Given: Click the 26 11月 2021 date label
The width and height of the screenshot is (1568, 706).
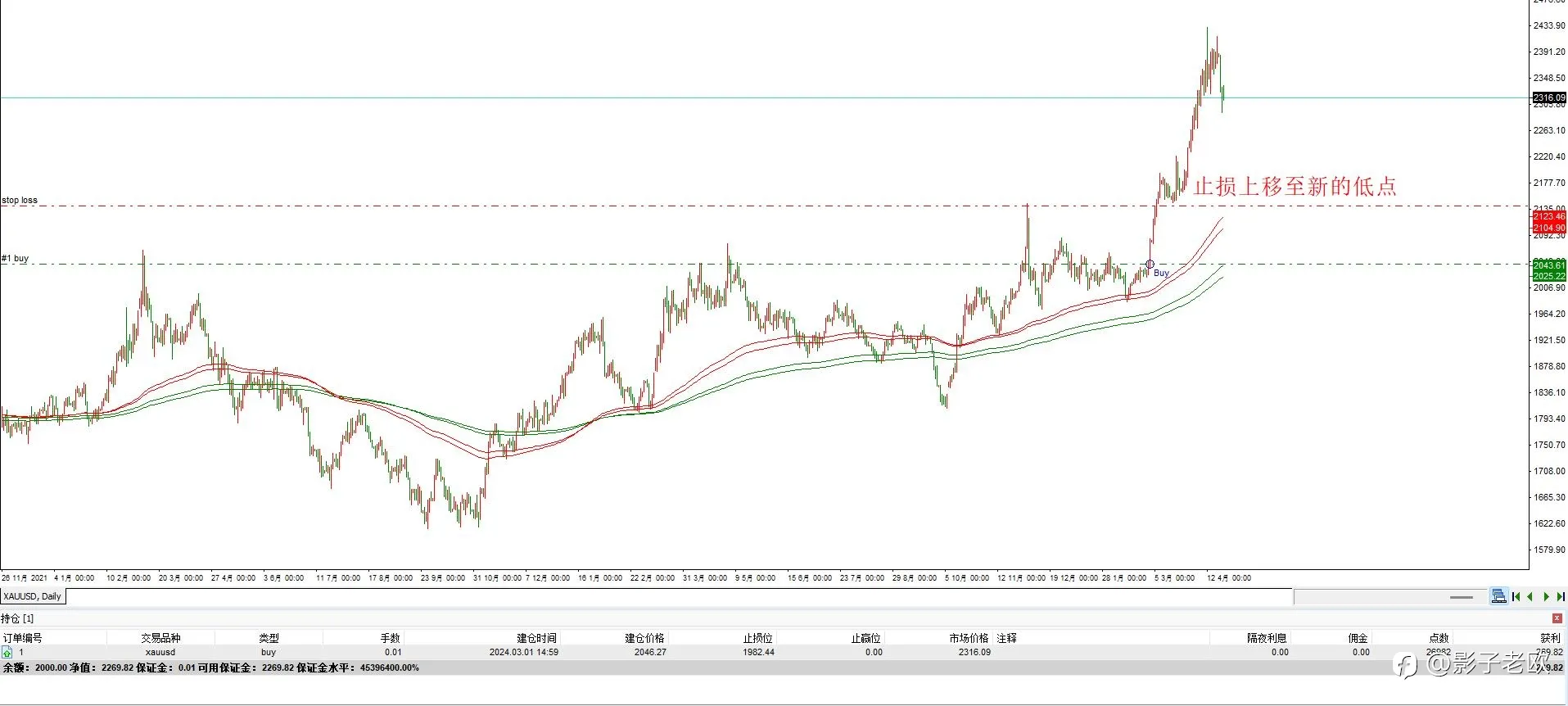Looking at the screenshot, I should [x=25, y=578].
